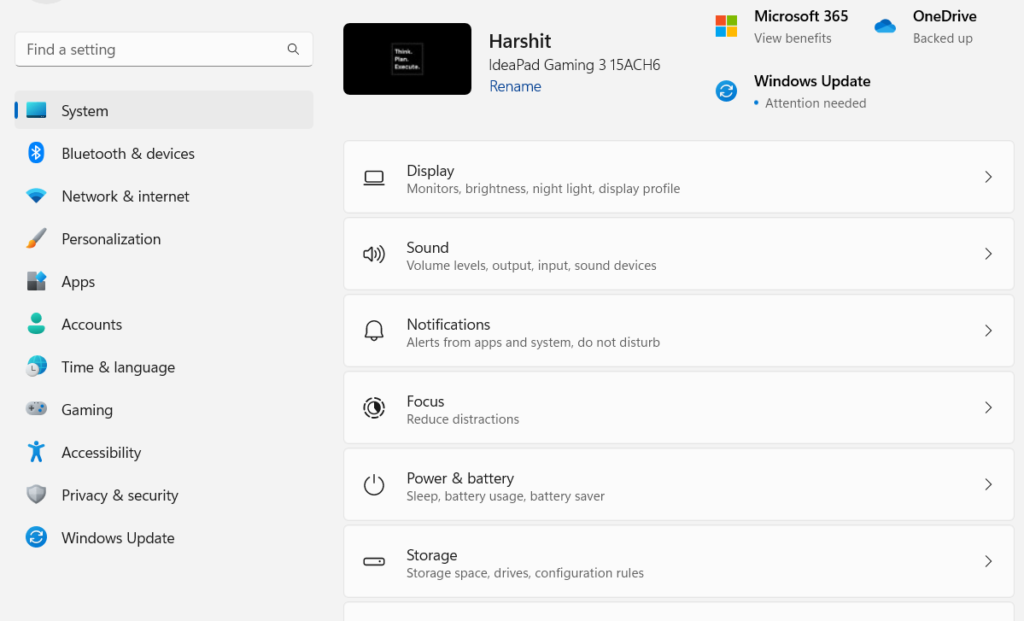Click the Microsoft 365 logo icon
Screen dimensions: 1024x621
(x=726, y=26)
